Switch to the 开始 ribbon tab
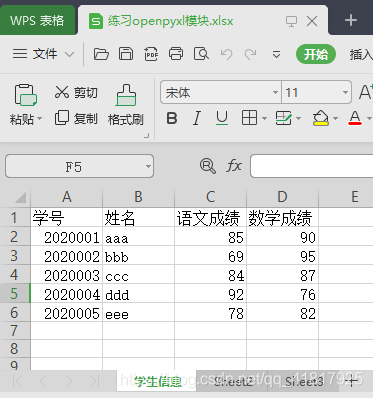This screenshot has height=398, width=373. pyautogui.click(x=316, y=54)
